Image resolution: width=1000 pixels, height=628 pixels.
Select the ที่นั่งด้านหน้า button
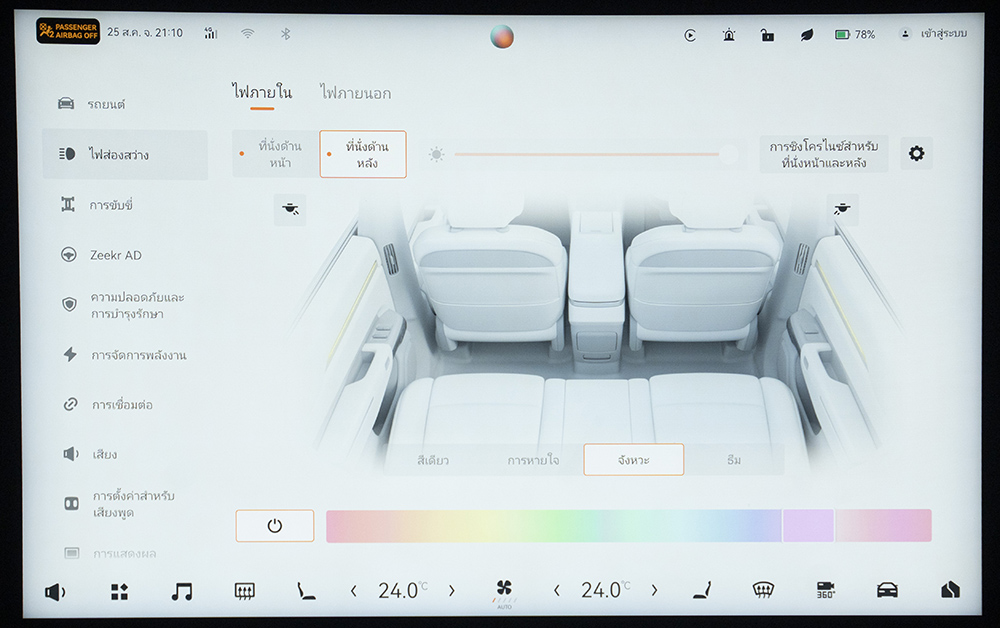[x=276, y=154]
